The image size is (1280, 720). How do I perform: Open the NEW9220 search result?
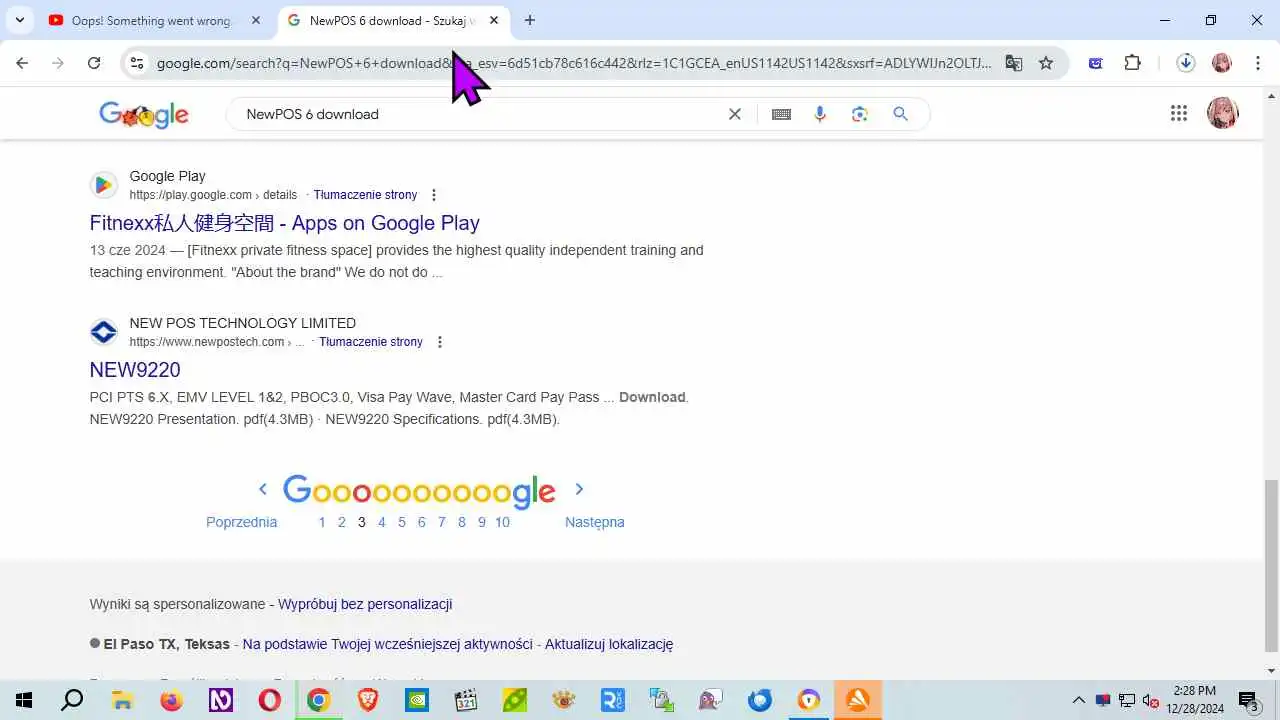point(135,370)
